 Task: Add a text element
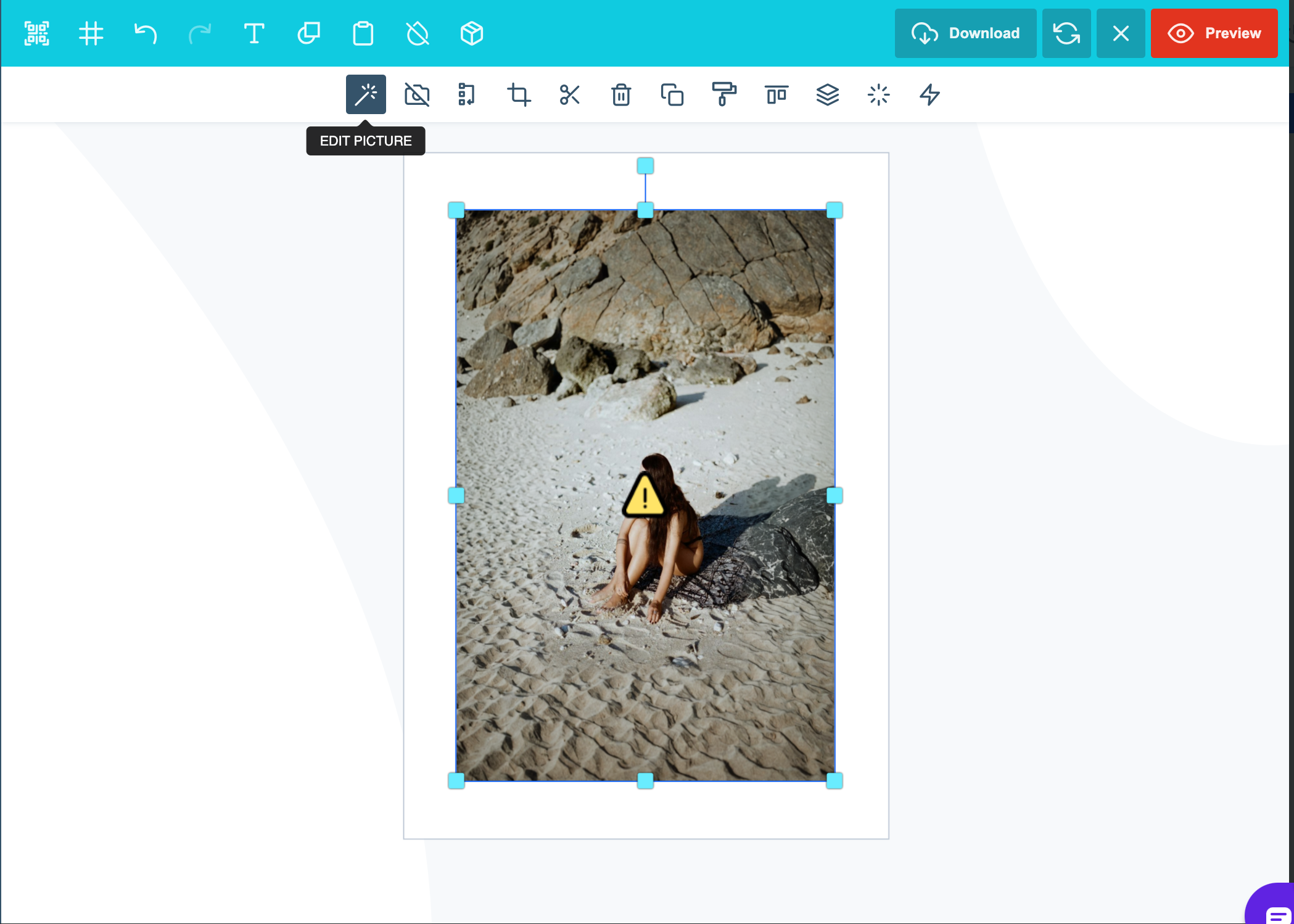coord(253,33)
